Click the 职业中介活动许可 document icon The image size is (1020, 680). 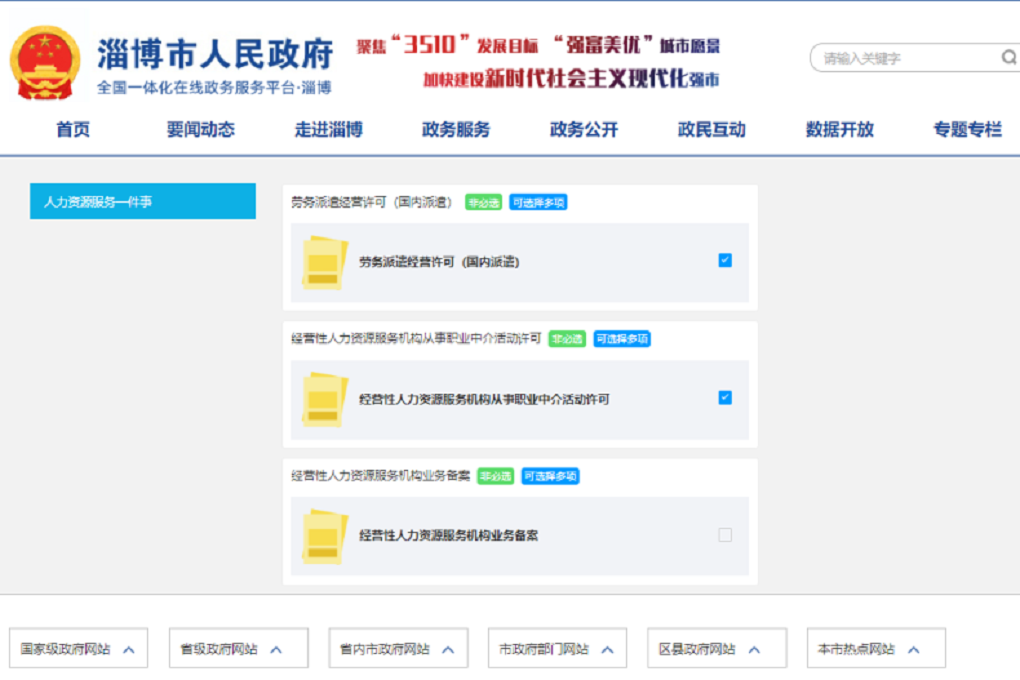click(x=325, y=400)
